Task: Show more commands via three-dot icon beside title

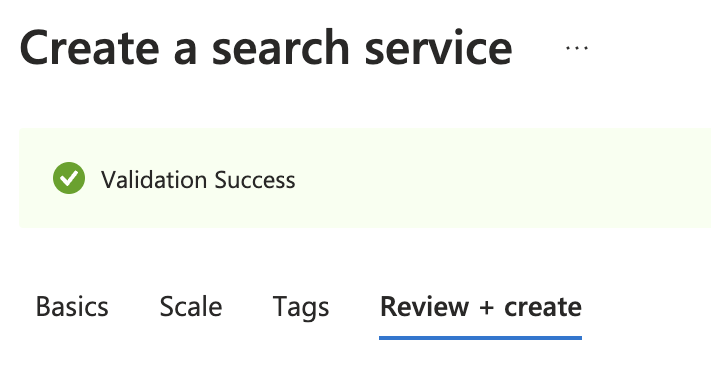Action: coord(577,48)
